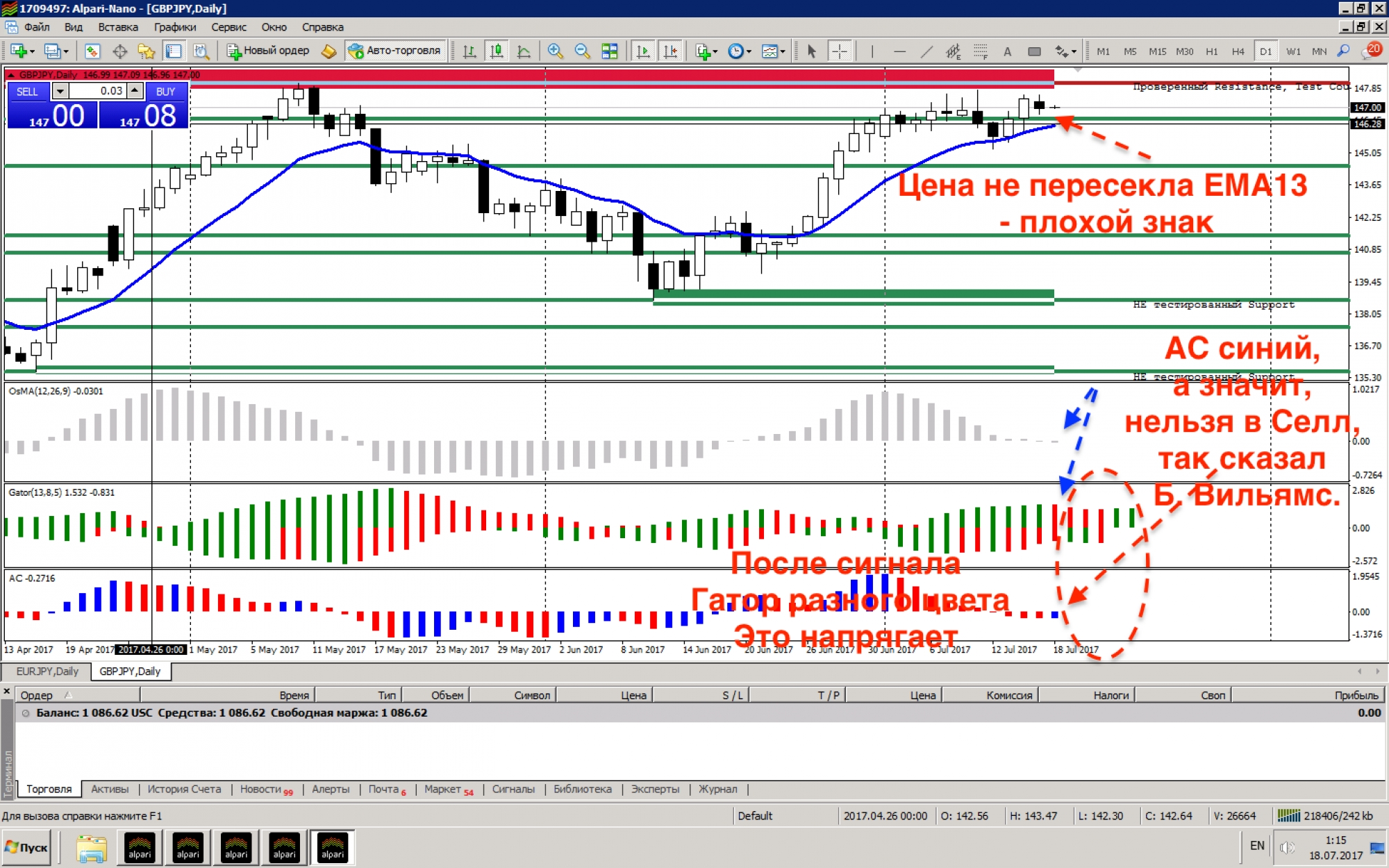Select the Crosshair cursor tool
1389x868 pixels.
point(839,51)
